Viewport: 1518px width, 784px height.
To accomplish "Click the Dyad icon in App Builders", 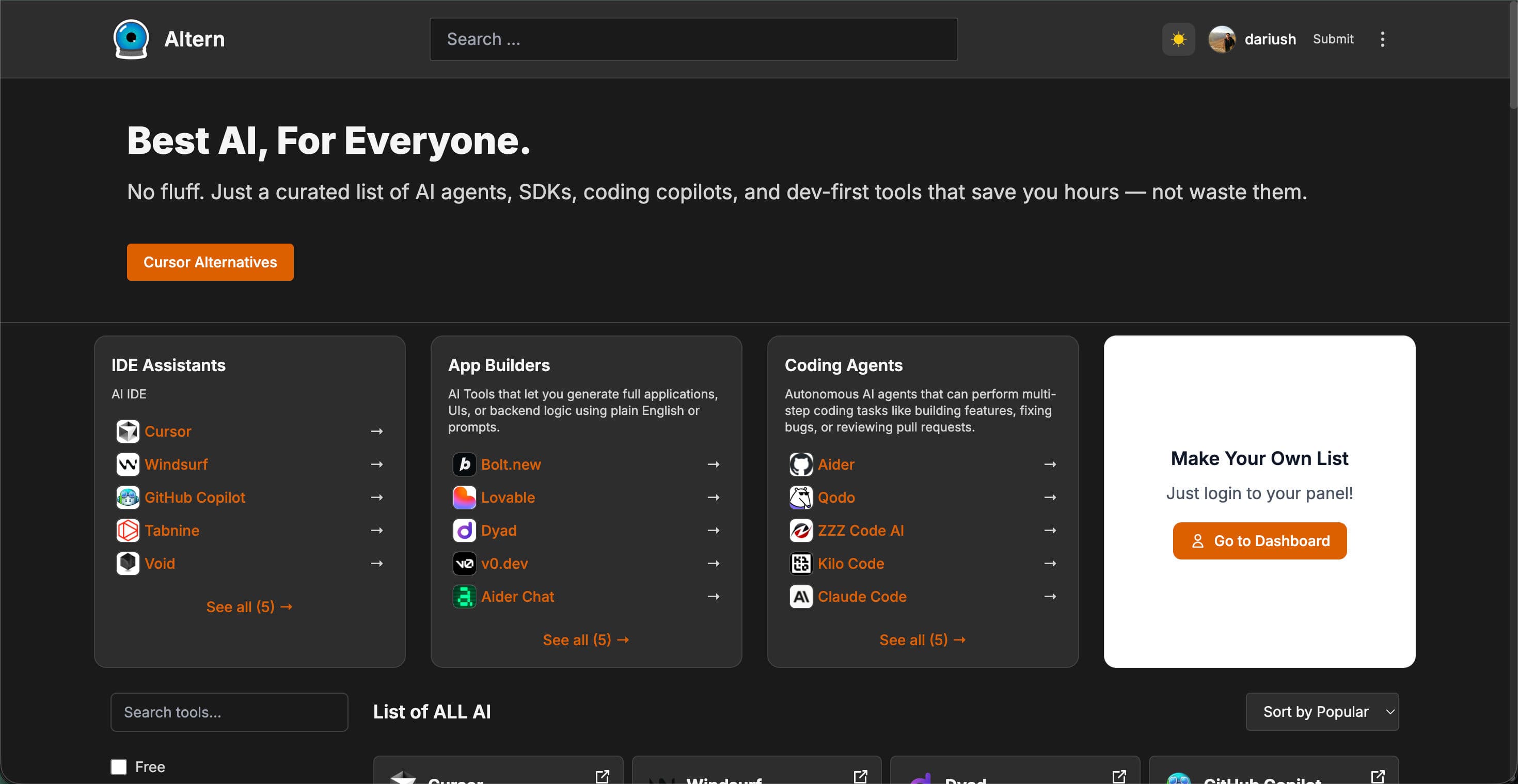I will [x=464, y=530].
